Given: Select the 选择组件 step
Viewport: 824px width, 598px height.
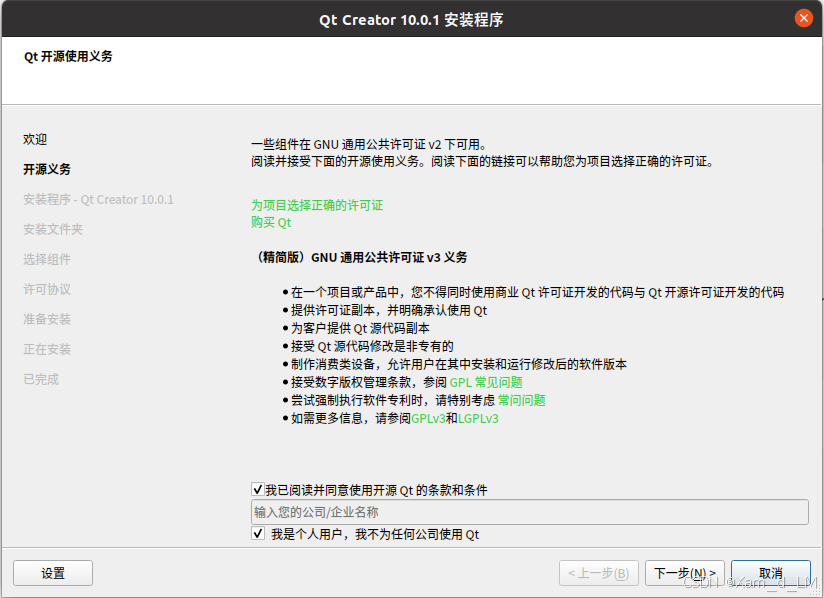Looking at the screenshot, I should (47, 259).
